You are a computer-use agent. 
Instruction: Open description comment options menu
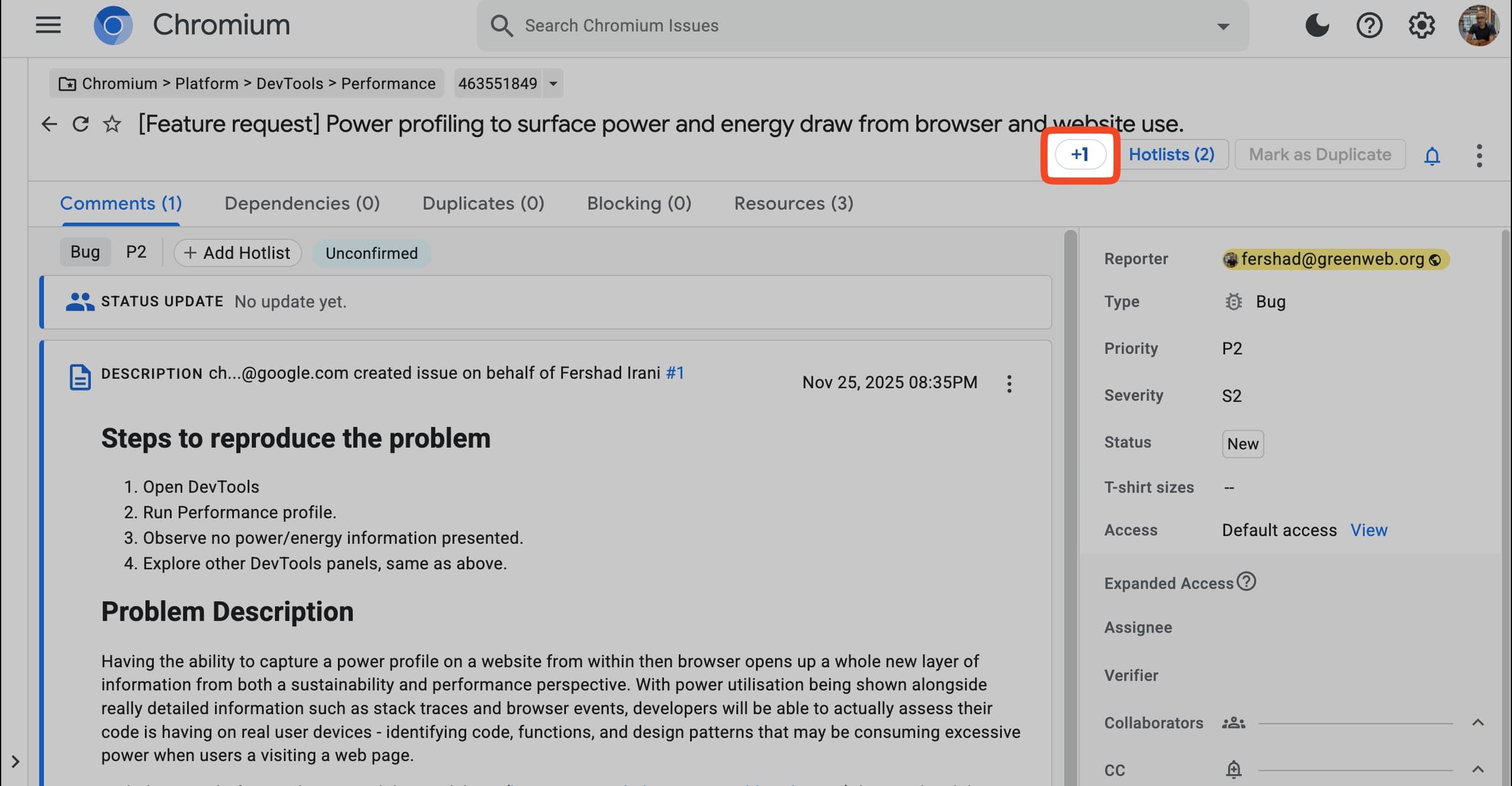pos(1009,384)
